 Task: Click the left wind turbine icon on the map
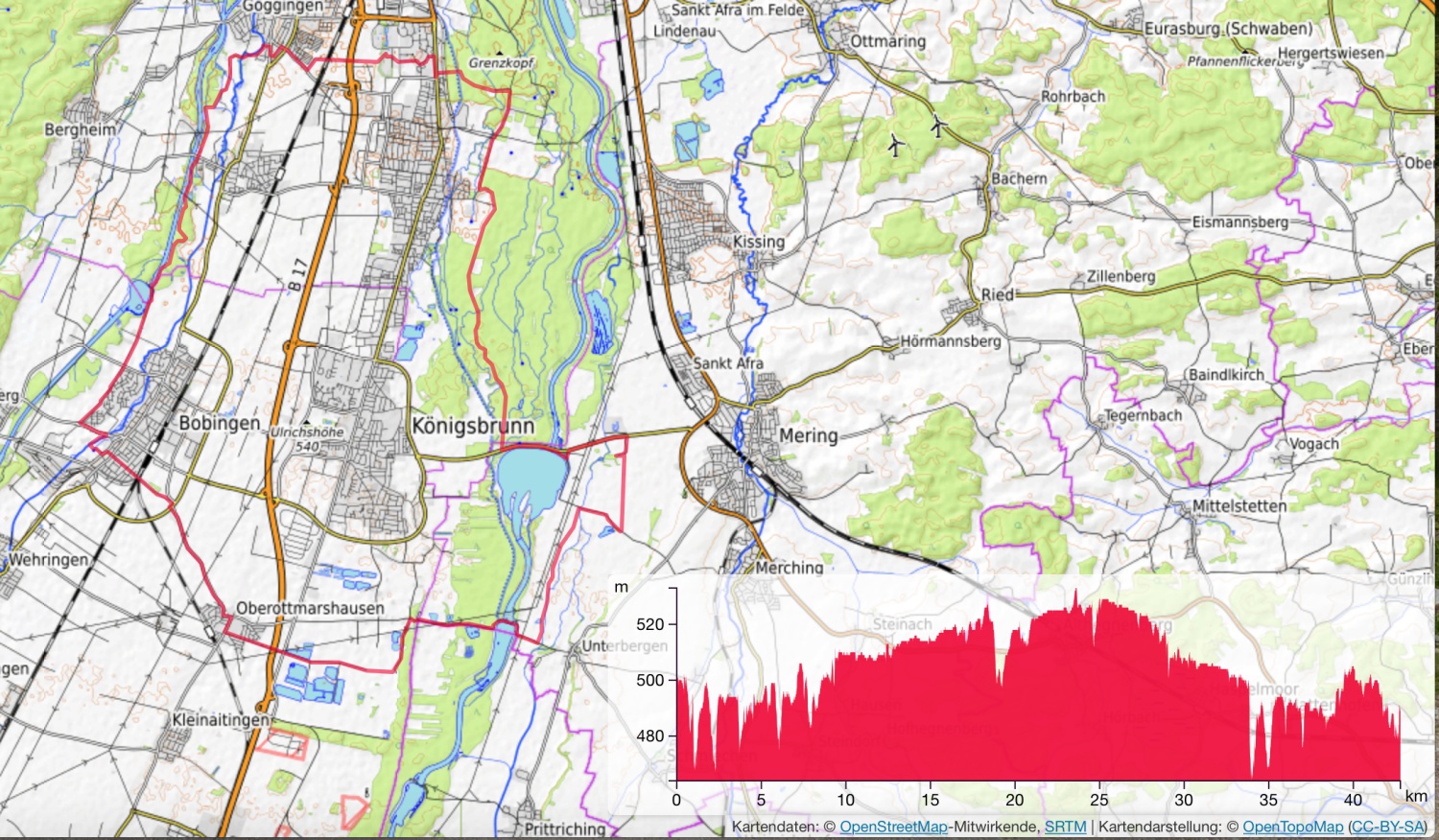894,145
